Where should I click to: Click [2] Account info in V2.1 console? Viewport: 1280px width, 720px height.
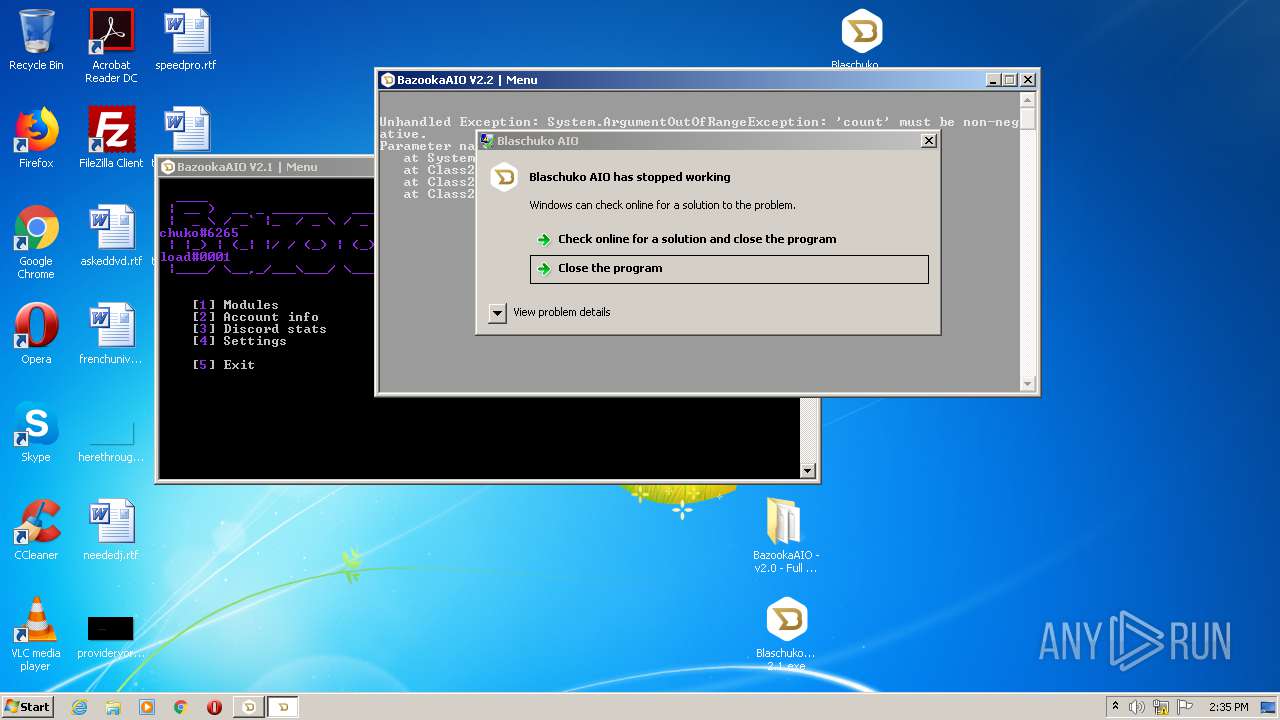[256, 317]
